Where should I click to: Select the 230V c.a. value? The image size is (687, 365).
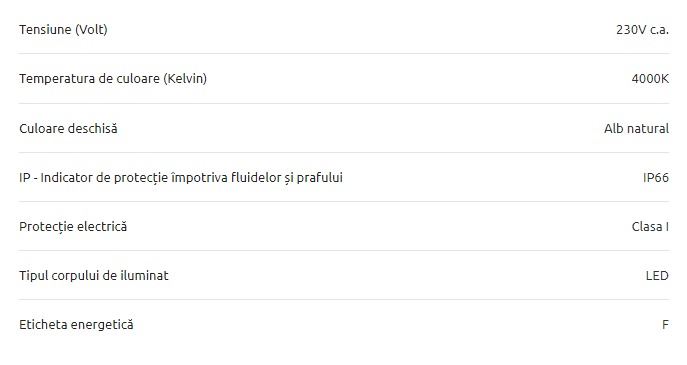642,30
